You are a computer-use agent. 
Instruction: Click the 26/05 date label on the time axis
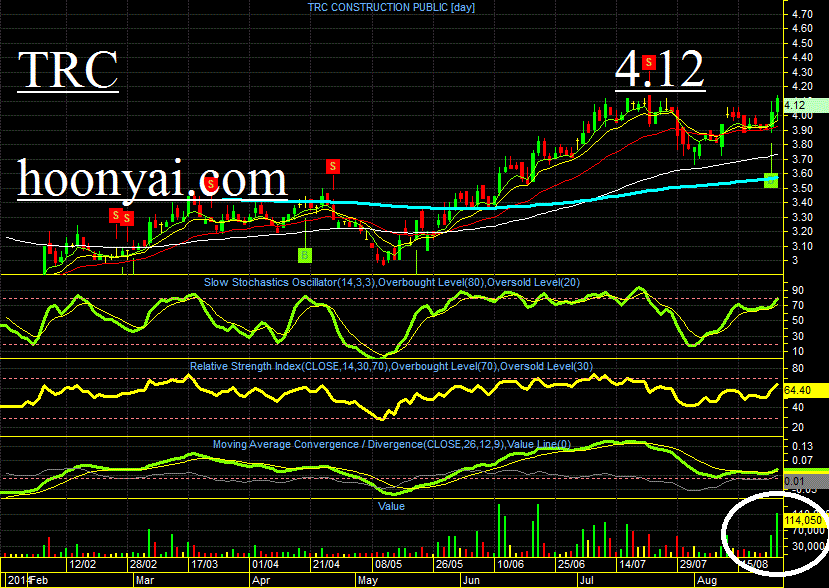(x=449, y=564)
